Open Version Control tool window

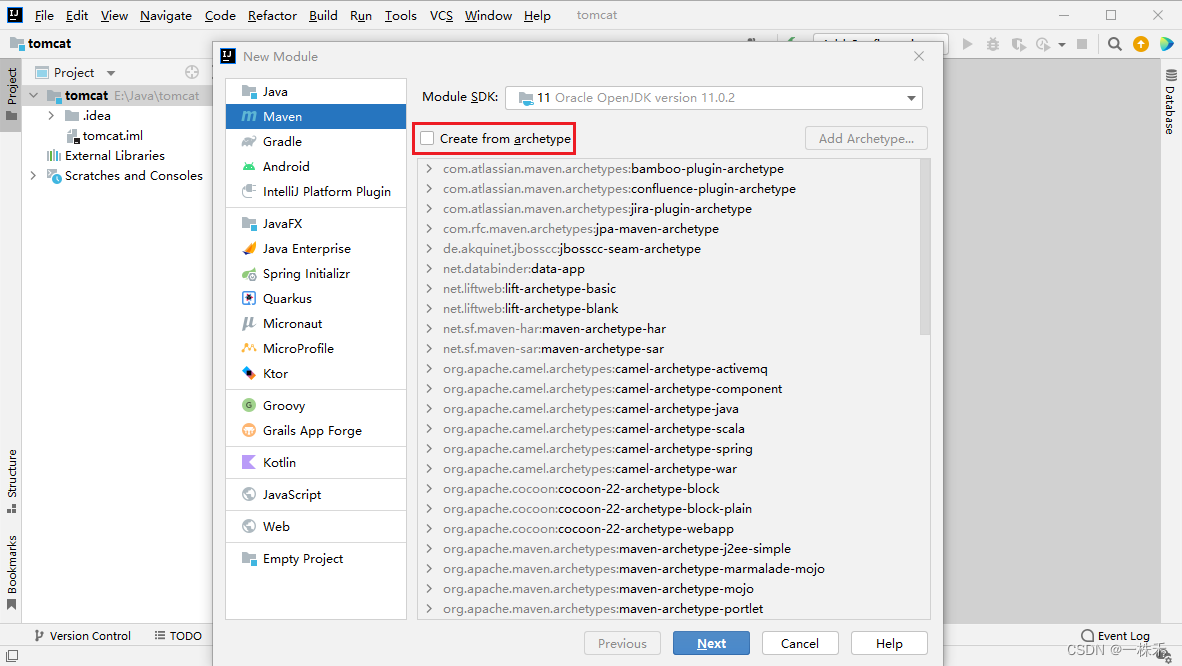82,636
